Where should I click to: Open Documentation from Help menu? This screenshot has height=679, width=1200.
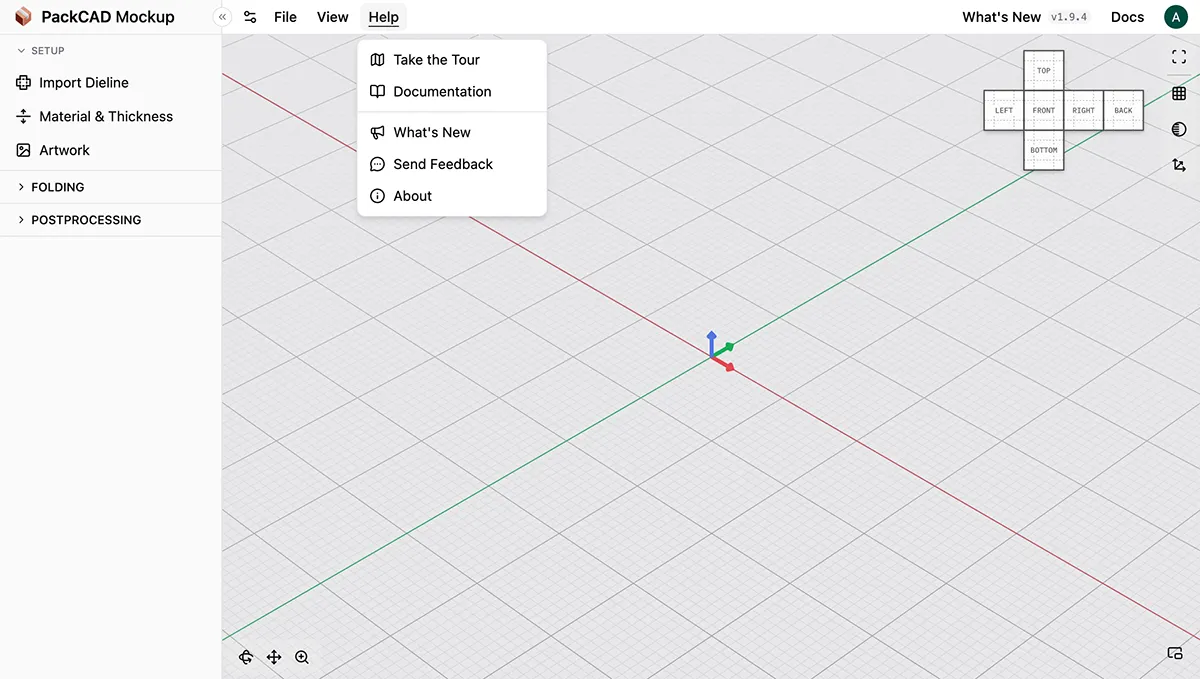452,91
